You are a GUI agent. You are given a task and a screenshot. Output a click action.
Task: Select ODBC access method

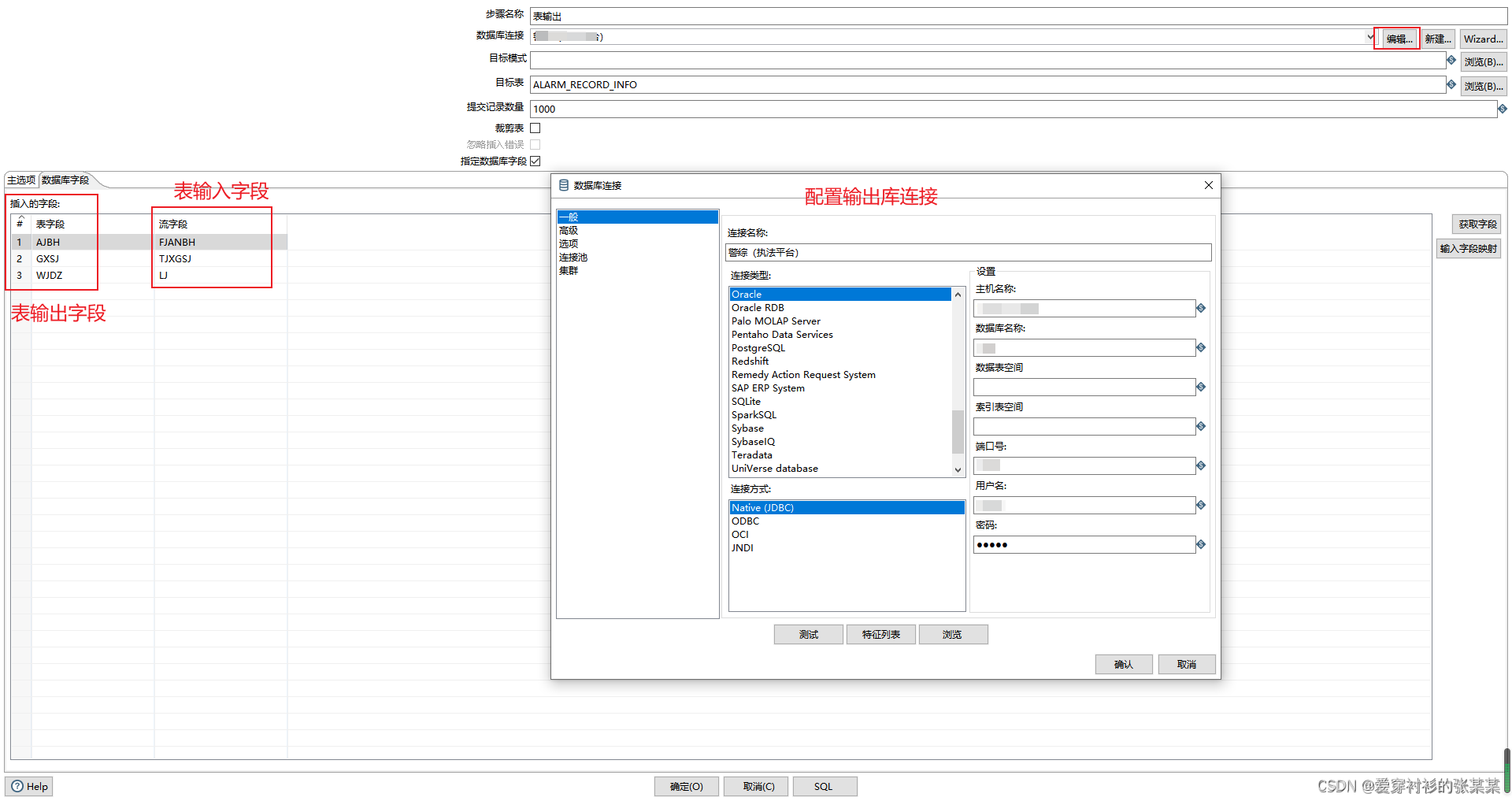coord(847,521)
